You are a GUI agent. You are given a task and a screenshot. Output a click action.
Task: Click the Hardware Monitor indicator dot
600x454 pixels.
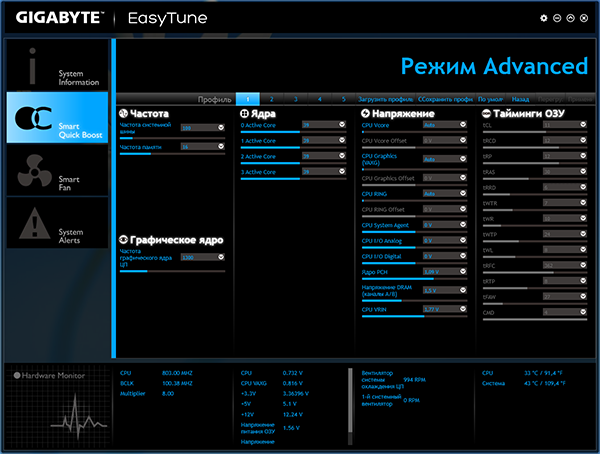(x=17, y=375)
